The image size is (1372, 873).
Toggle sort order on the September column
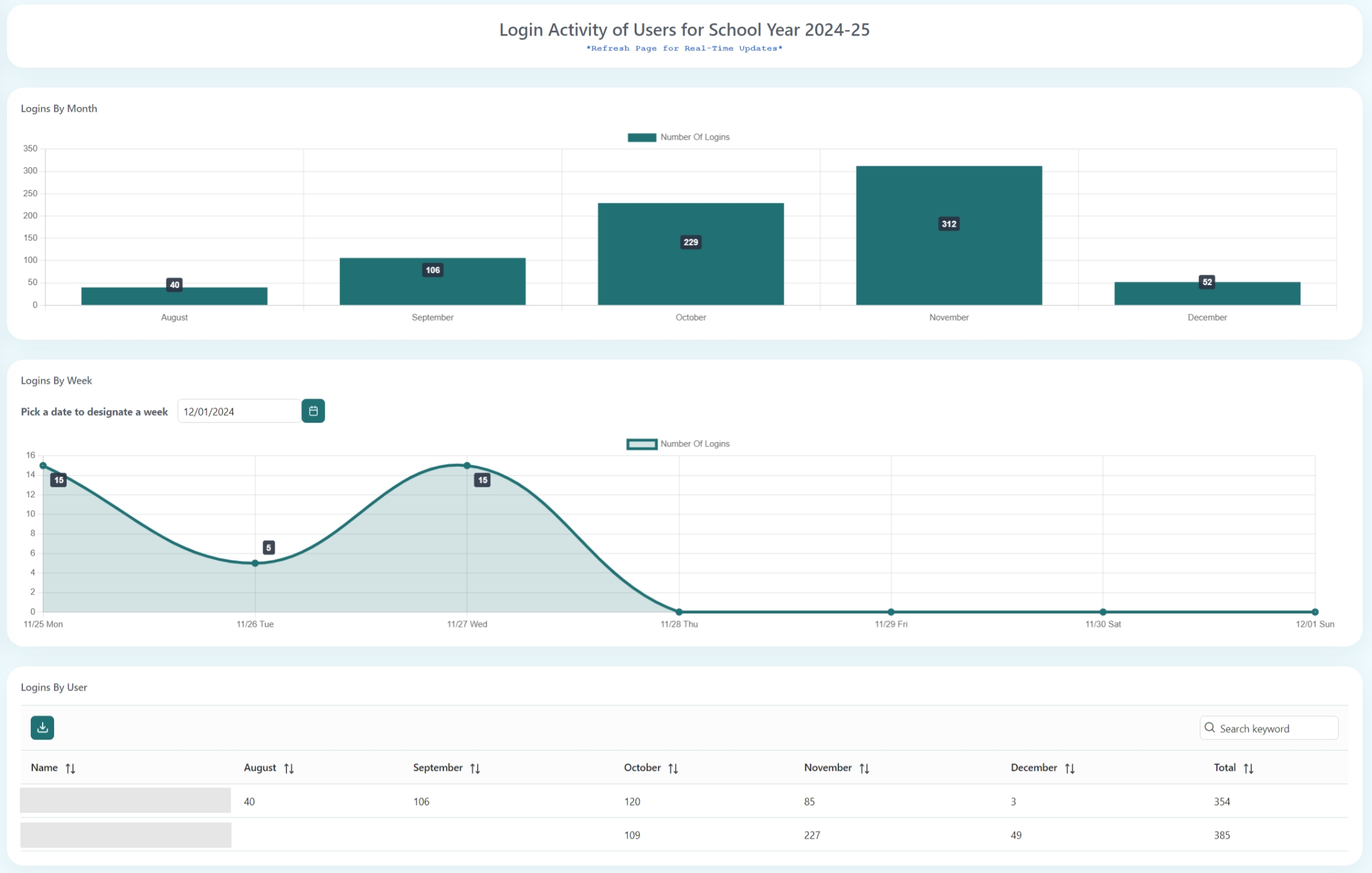click(x=476, y=768)
